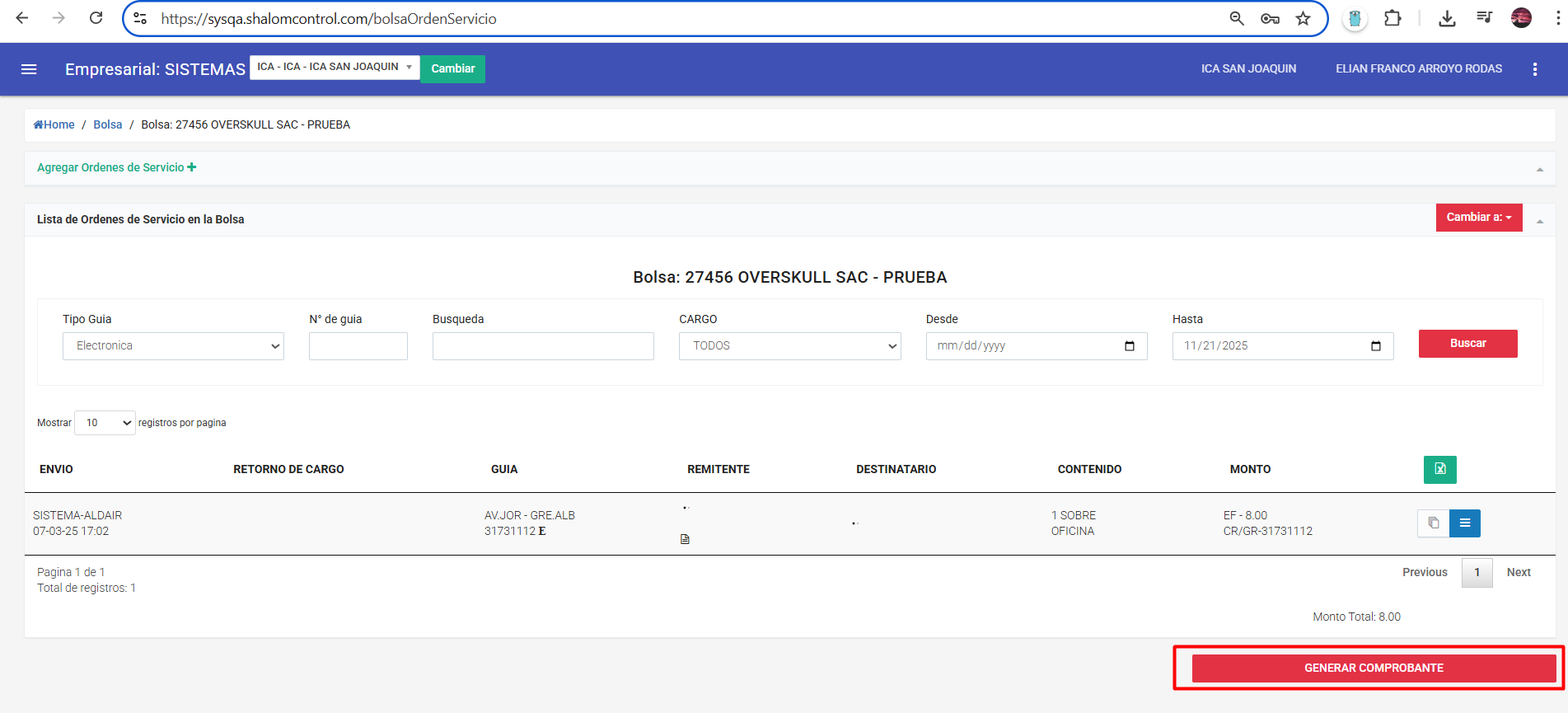Screen dimensions: 1568x713
Task: Click the document icon under Remitente
Action: coord(685,539)
